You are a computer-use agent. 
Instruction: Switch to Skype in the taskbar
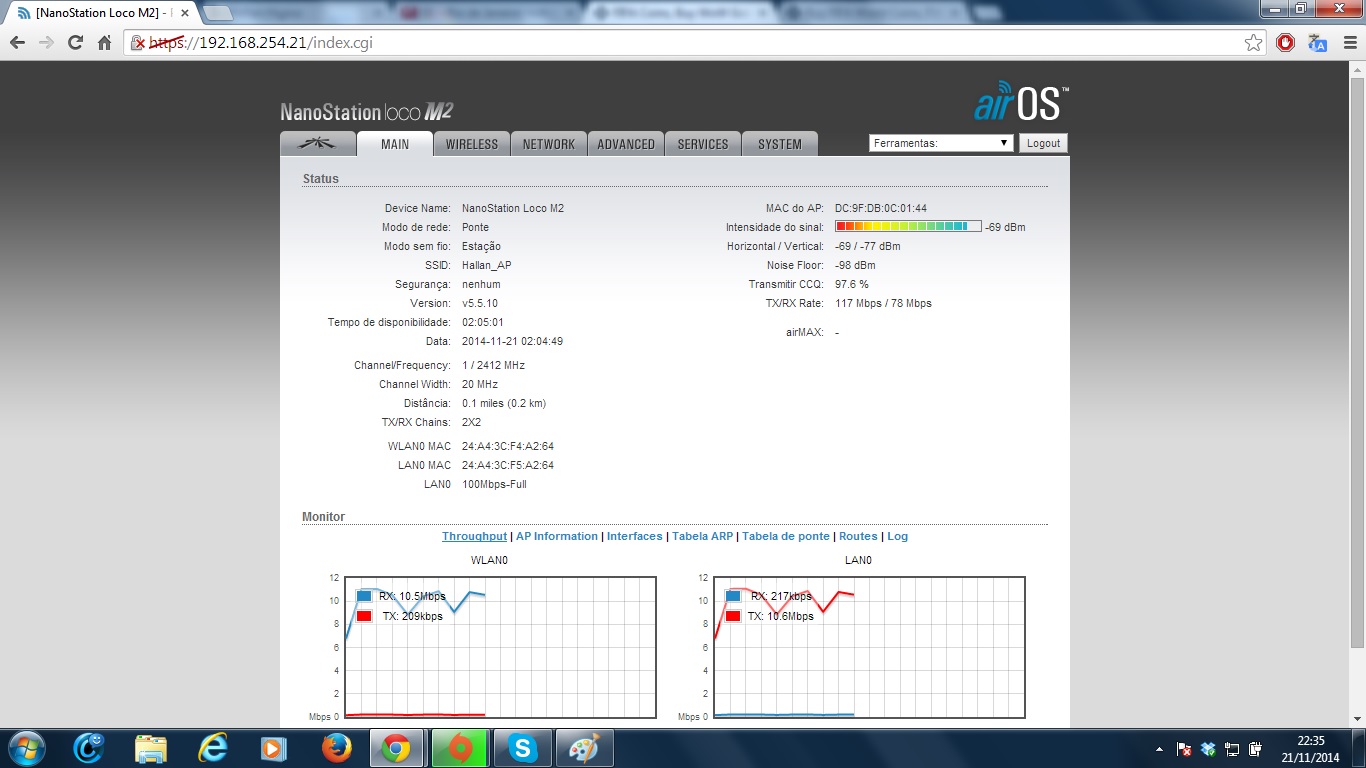(522, 748)
